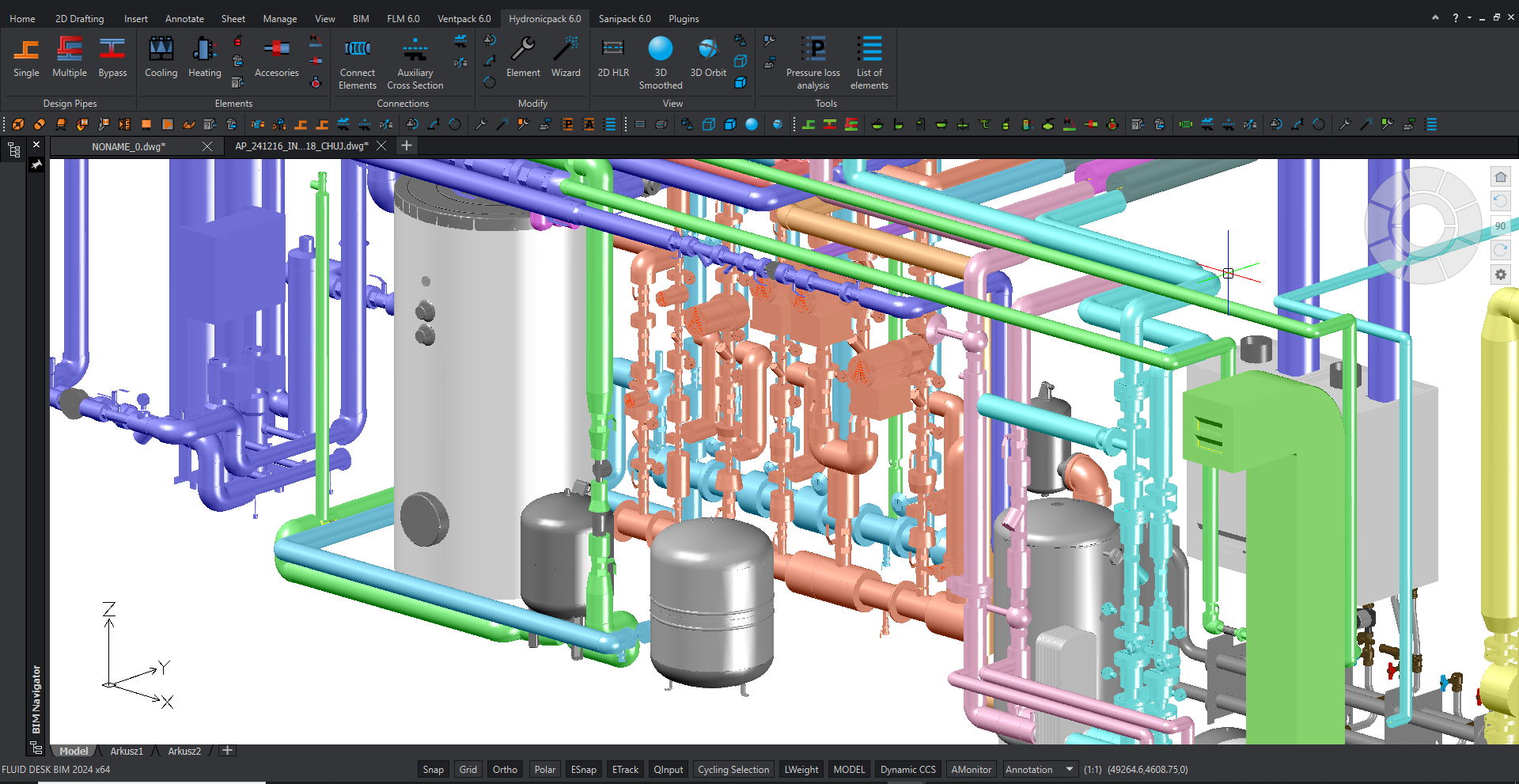
Task: Open the List of elements tool
Action: pyautogui.click(x=869, y=62)
